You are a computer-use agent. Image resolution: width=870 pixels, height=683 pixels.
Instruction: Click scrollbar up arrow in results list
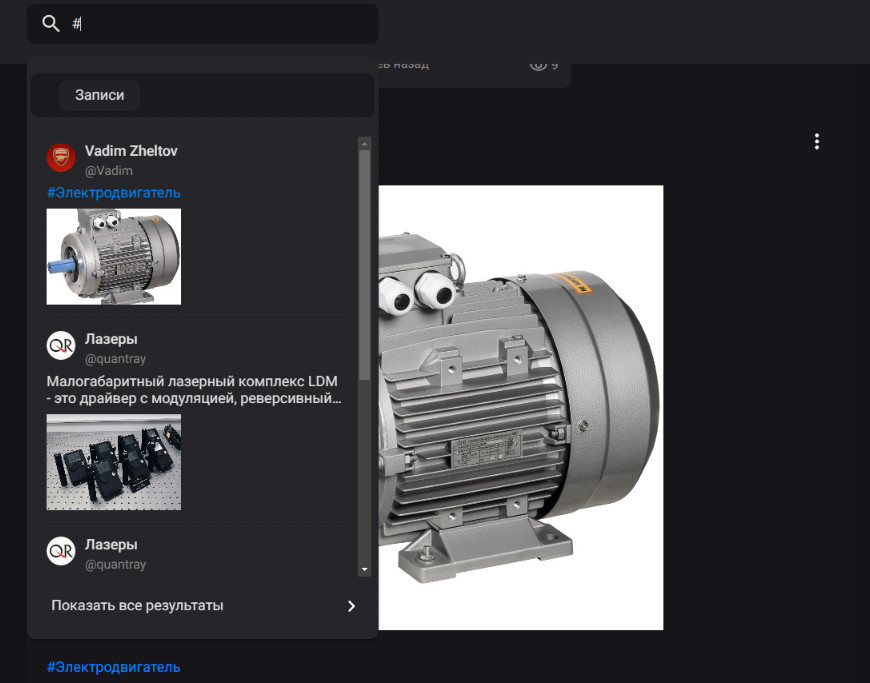[x=365, y=144]
